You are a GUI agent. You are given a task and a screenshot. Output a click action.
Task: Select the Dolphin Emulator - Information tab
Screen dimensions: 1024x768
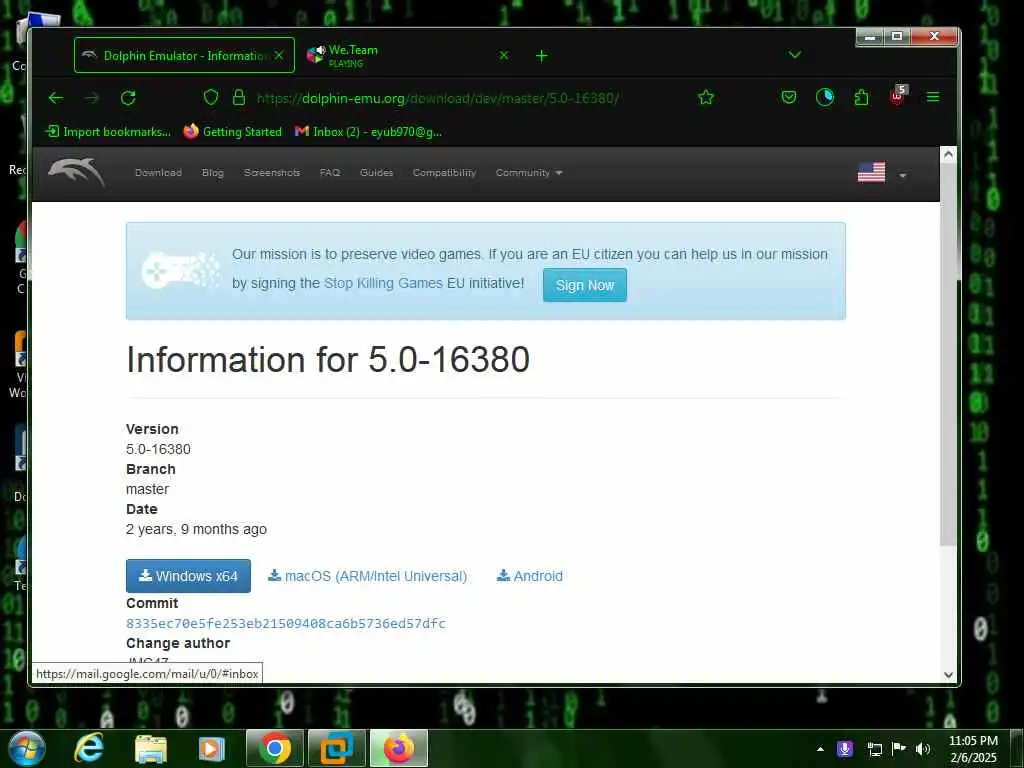tap(184, 56)
